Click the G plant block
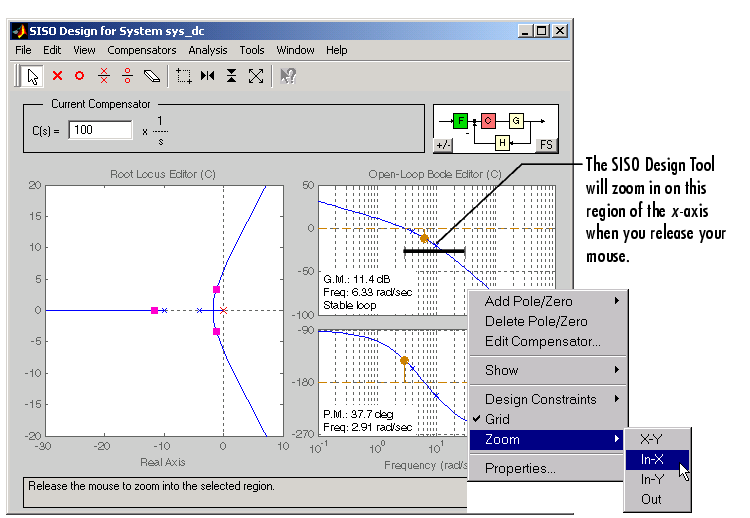Screen dimensions: 750x518 (516, 121)
